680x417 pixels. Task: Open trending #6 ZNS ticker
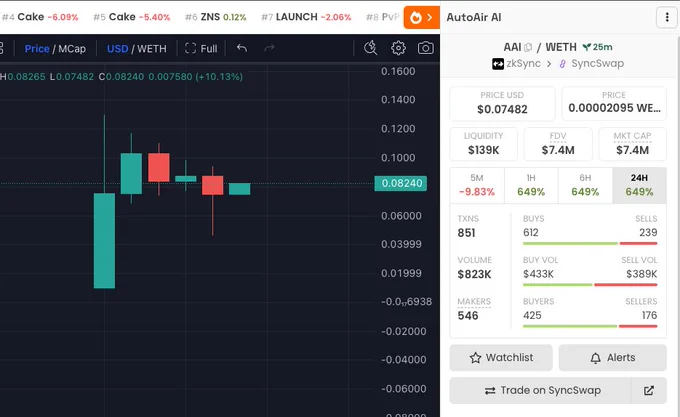[216, 17]
